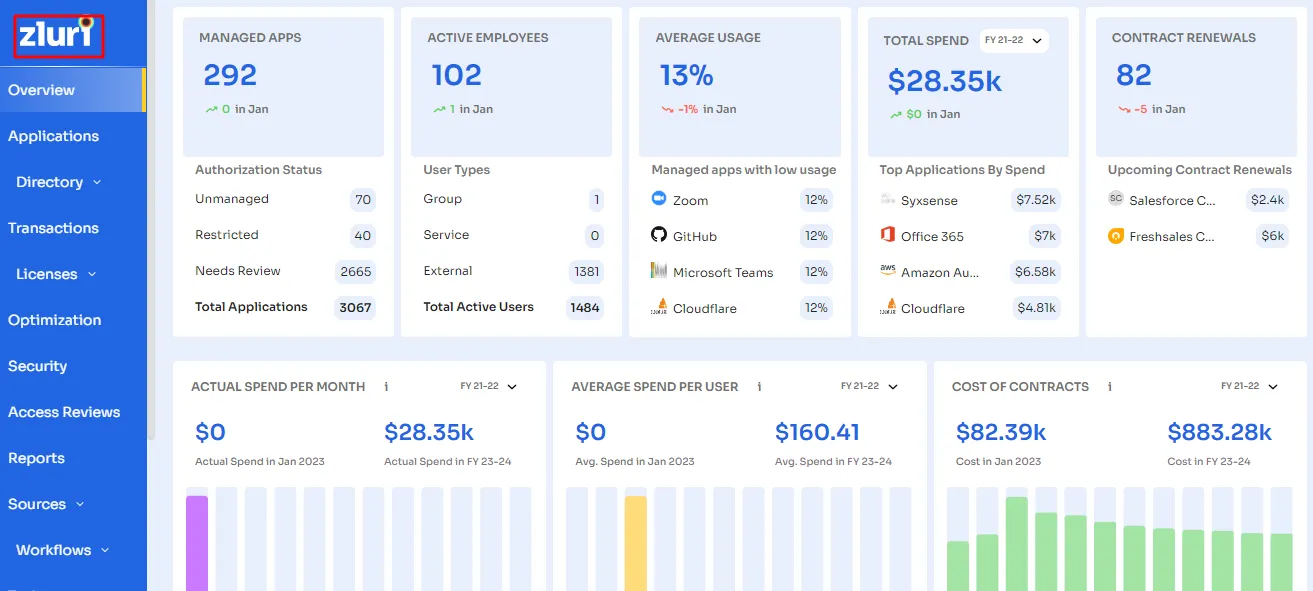The height and width of the screenshot is (591, 1313).
Task: Click the Freshsales contract icon
Action: point(1116,236)
